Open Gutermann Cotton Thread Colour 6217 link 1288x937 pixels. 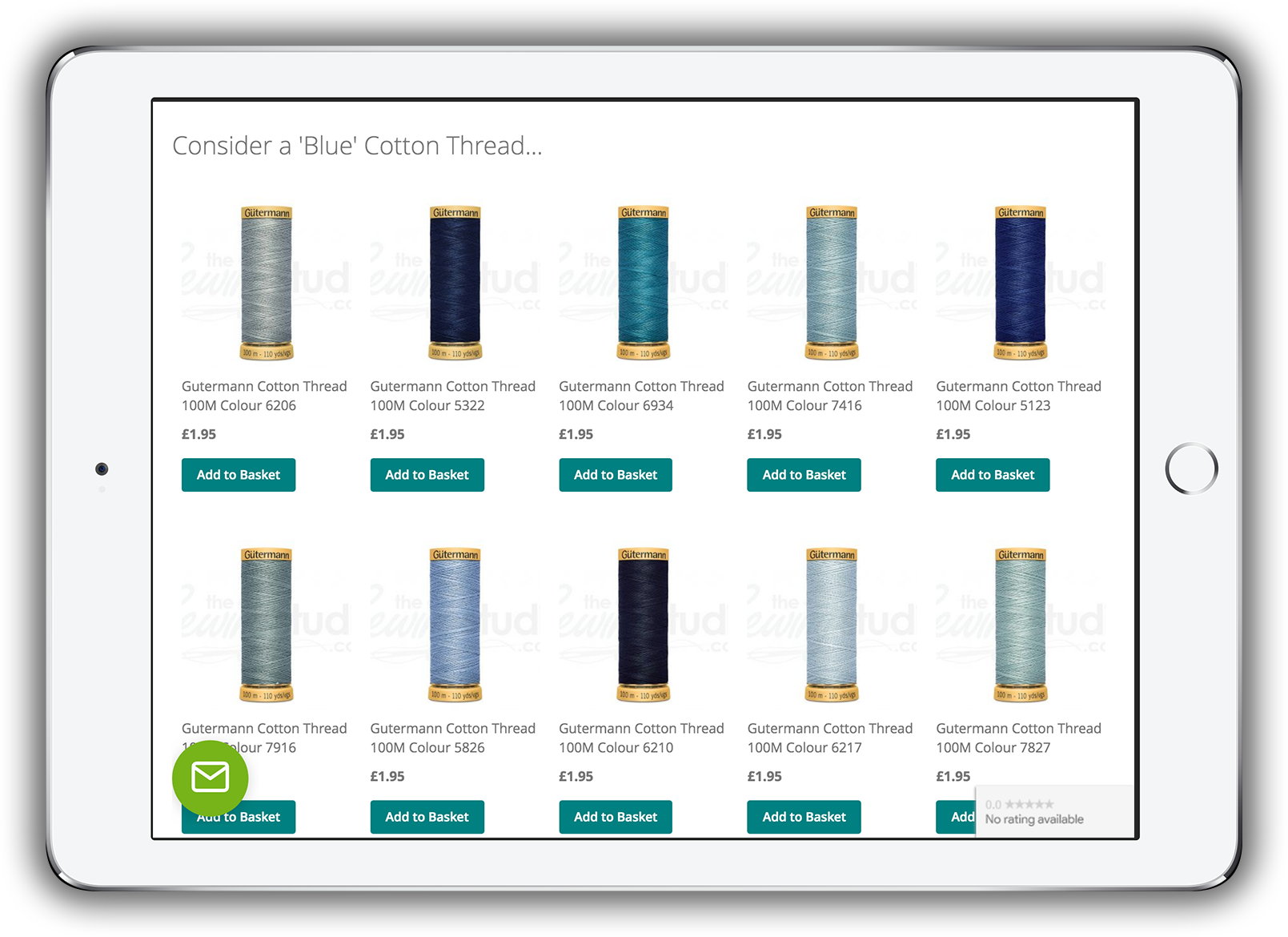click(830, 738)
